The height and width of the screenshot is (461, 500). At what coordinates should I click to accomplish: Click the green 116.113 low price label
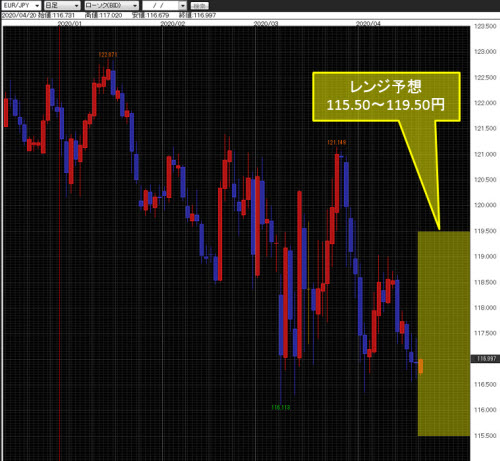(x=281, y=407)
